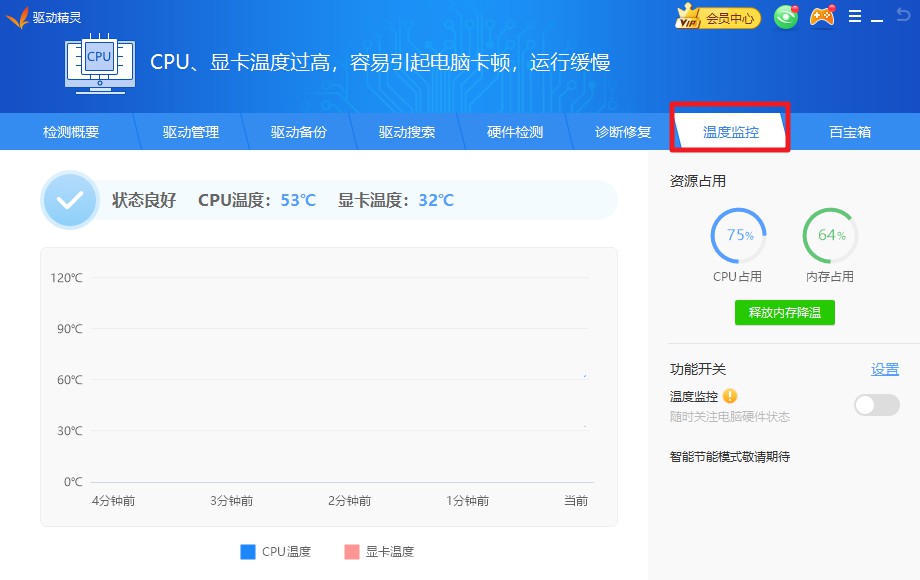Click the pink 显卡温度 legend swatch

pyautogui.click(x=351, y=551)
